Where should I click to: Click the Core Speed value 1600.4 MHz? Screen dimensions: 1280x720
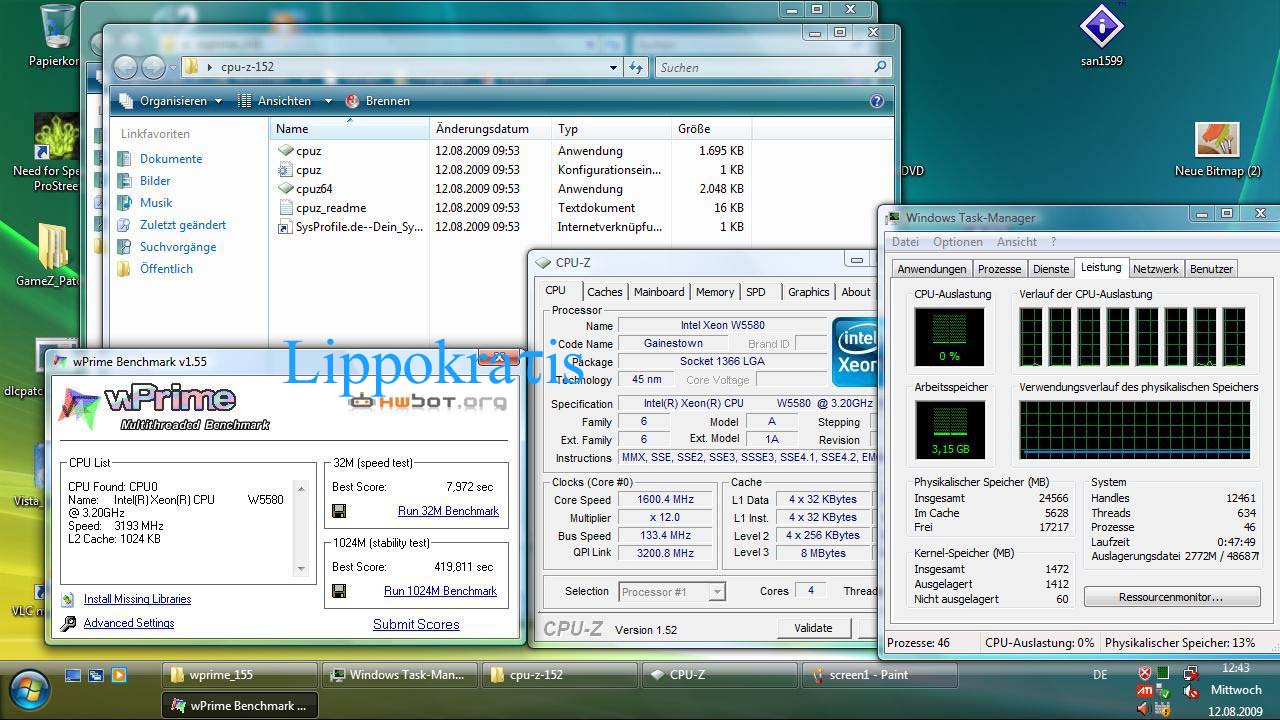pyautogui.click(x=665, y=500)
